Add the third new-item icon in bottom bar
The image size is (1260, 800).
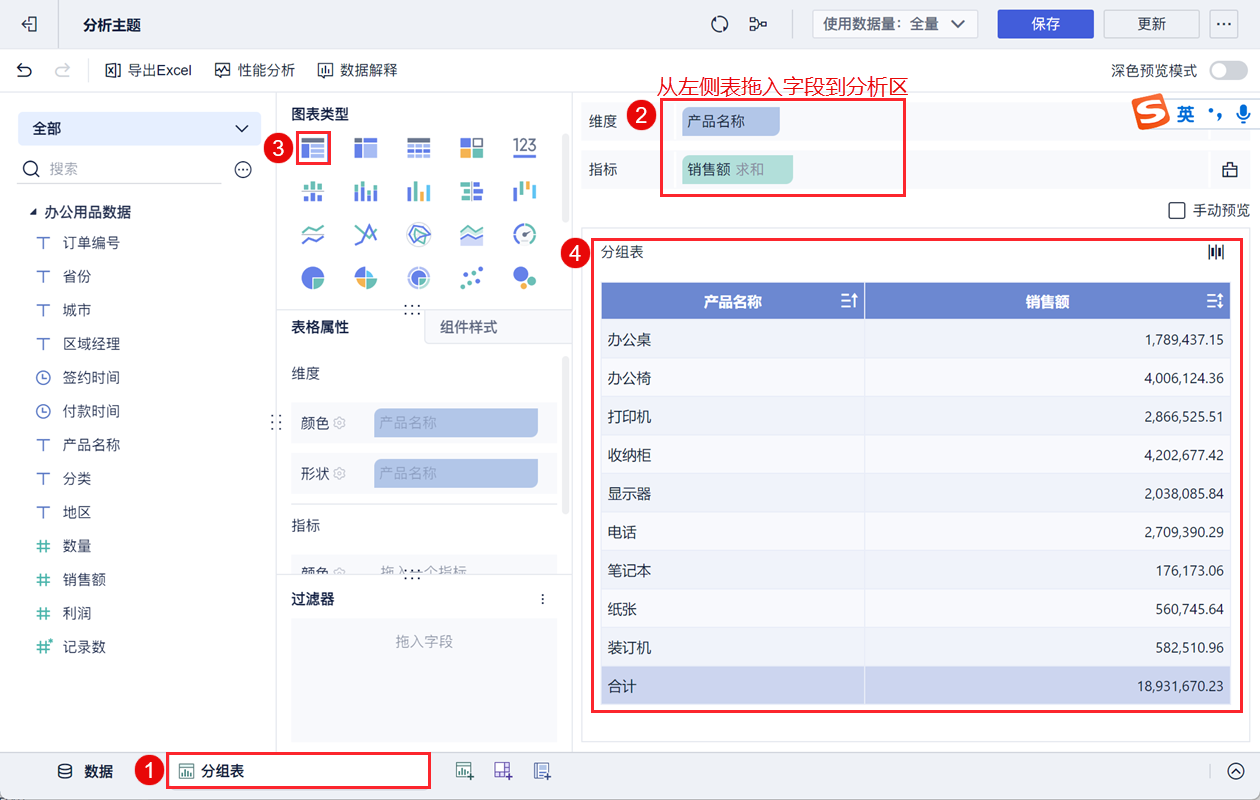542,771
